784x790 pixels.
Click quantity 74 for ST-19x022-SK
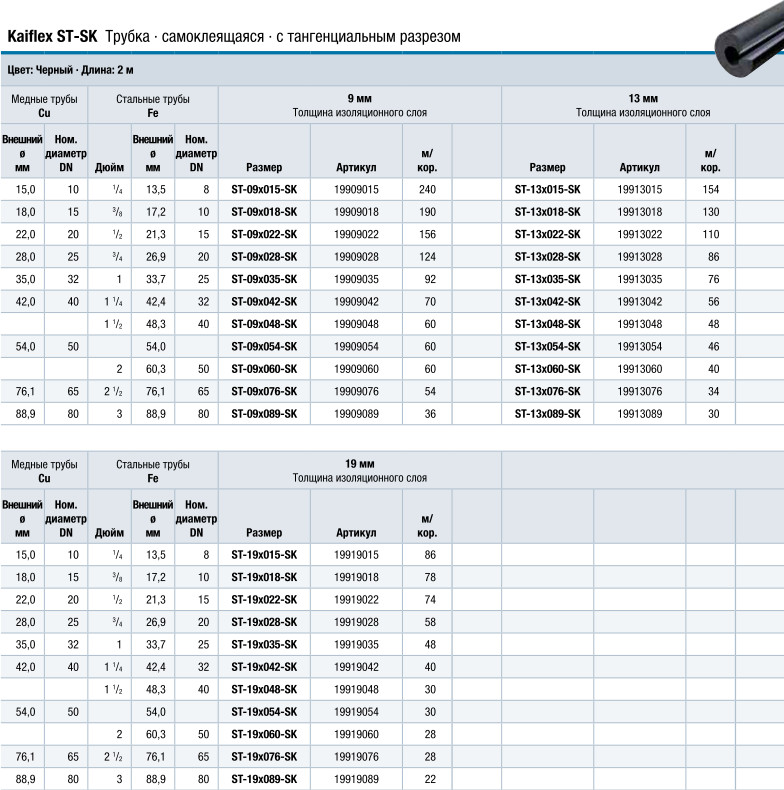pyautogui.click(x=430, y=600)
